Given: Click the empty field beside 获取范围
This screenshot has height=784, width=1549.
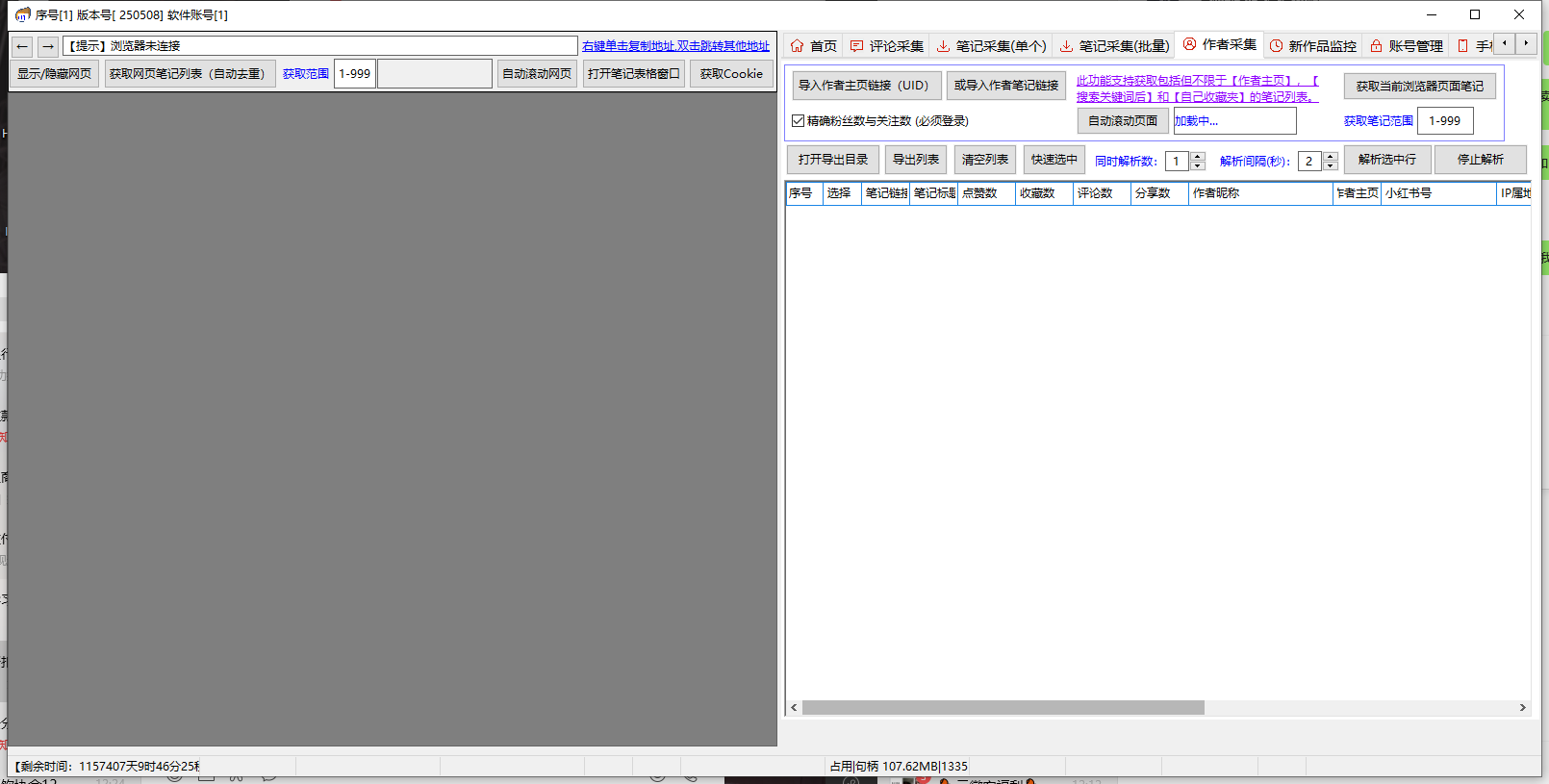Looking at the screenshot, I should [x=435, y=74].
